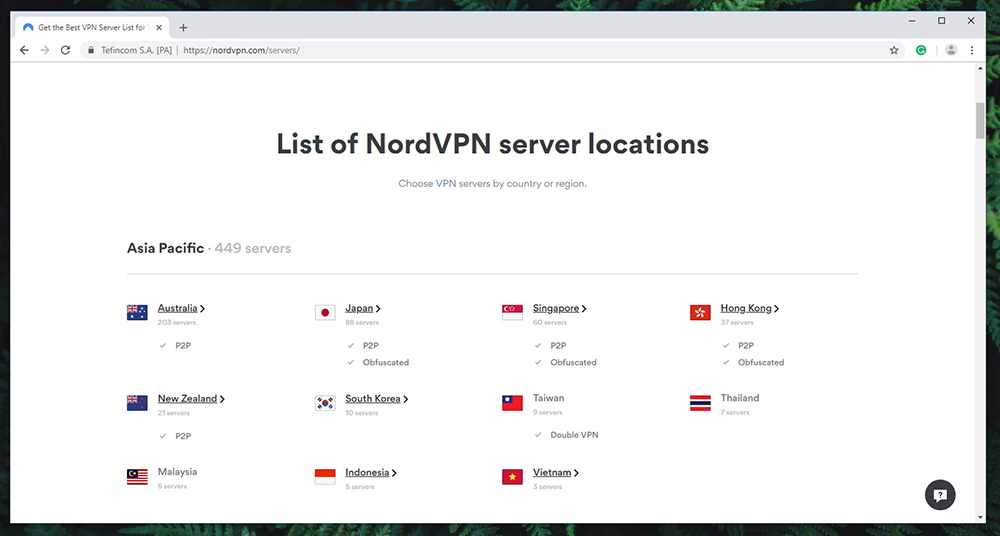This screenshot has height=536, width=1000.
Task: Open the Grammarly extension icon
Action: (x=921, y=50)
